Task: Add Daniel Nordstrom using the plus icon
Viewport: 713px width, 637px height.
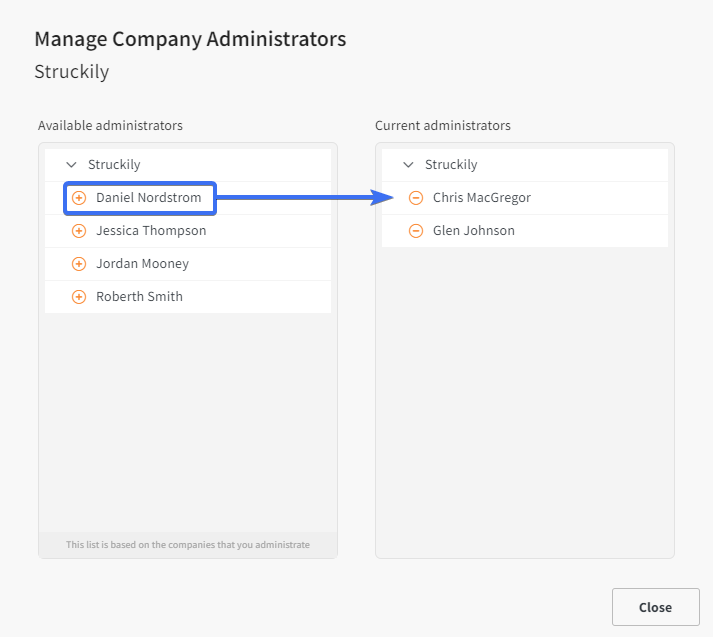Action: pos(79,198)
